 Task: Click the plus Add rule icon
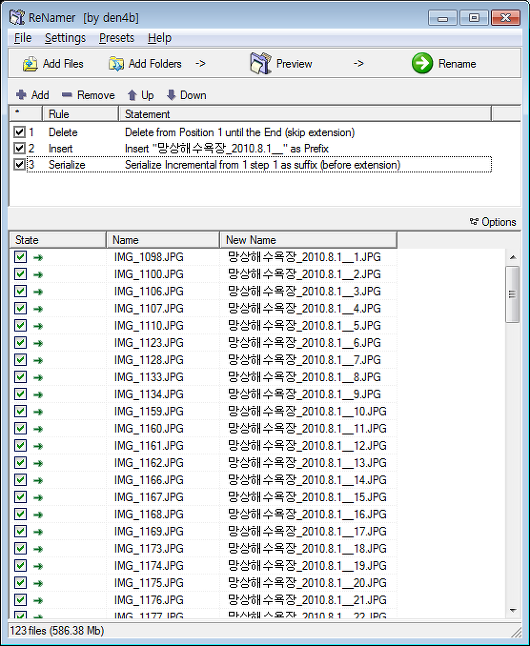21,95
